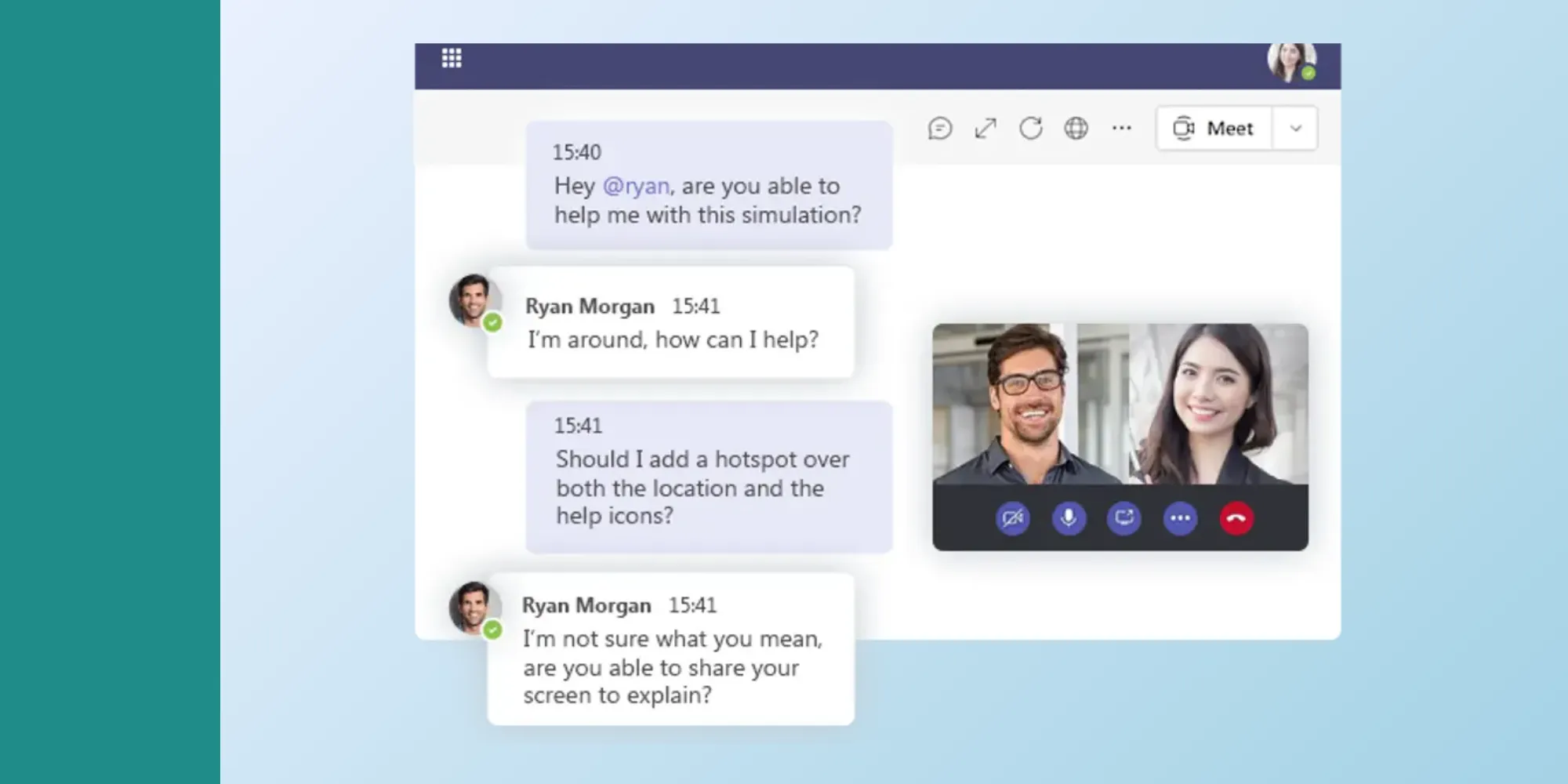Click Ryan Morgan's avatar on first reply
Screen dimensions: 1568x784
[x=473, y=301]
